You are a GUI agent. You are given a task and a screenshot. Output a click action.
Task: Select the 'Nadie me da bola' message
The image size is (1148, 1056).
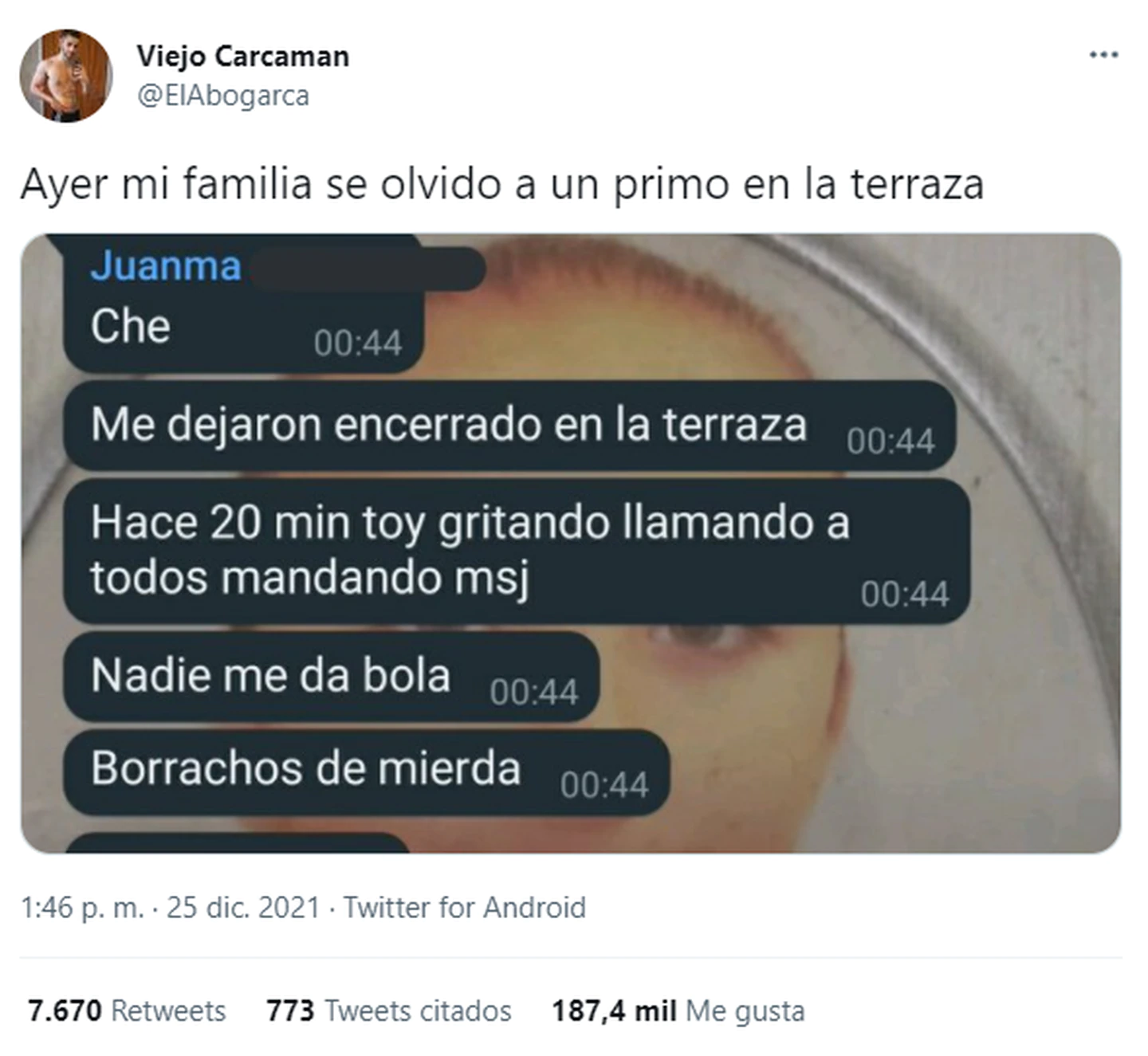pyautogui.click(x=331, y=677)
